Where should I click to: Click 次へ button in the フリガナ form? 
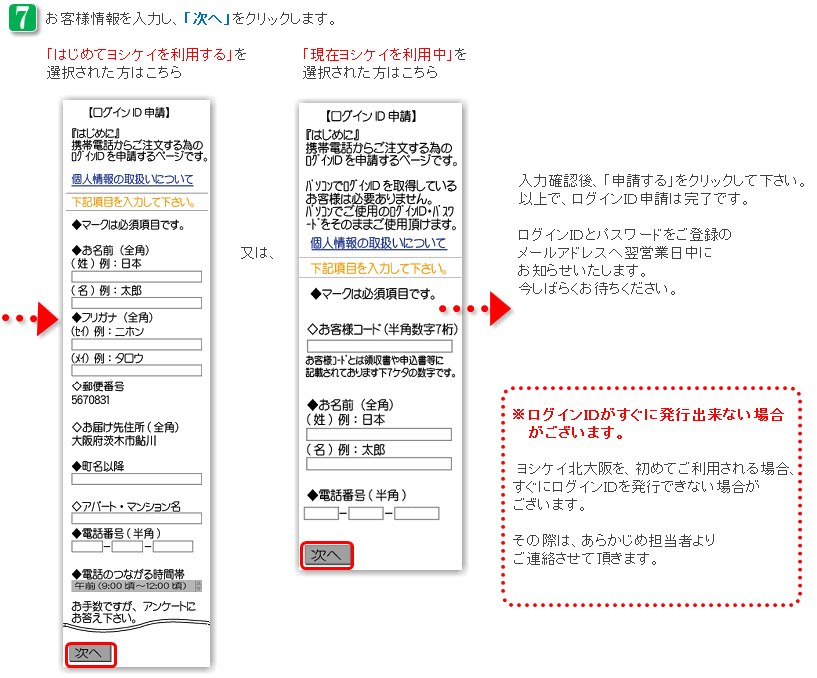coord(90,654)
